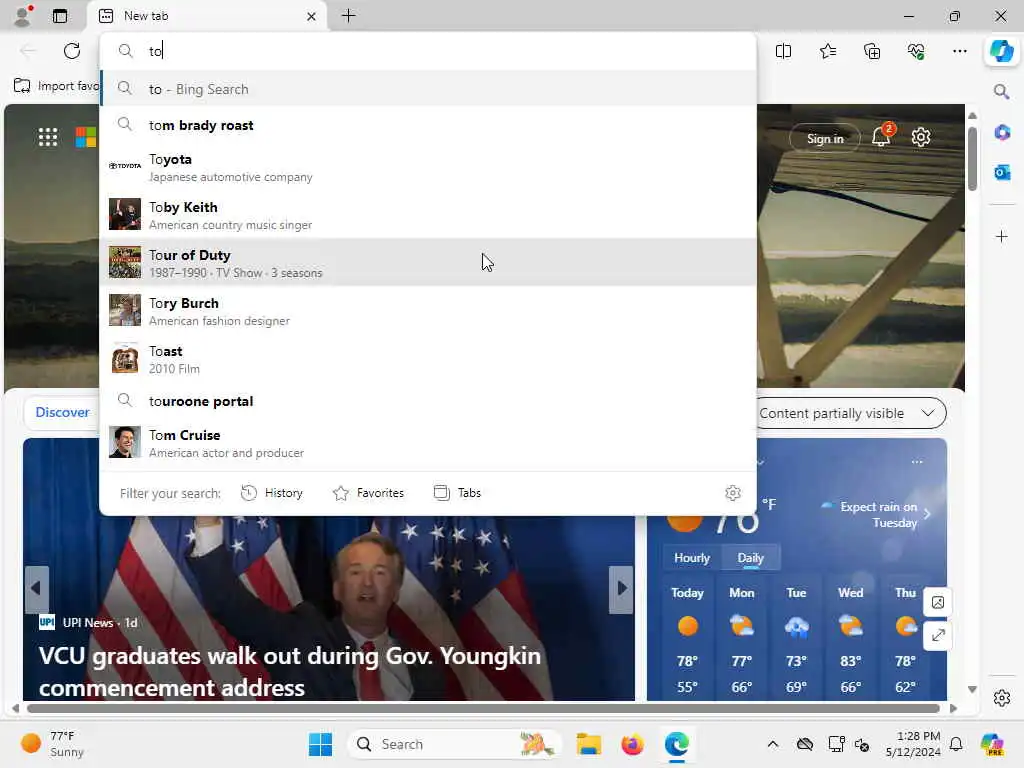Open Browser essentials heart icon
The image size is (1024, 768).
[916, 51]
